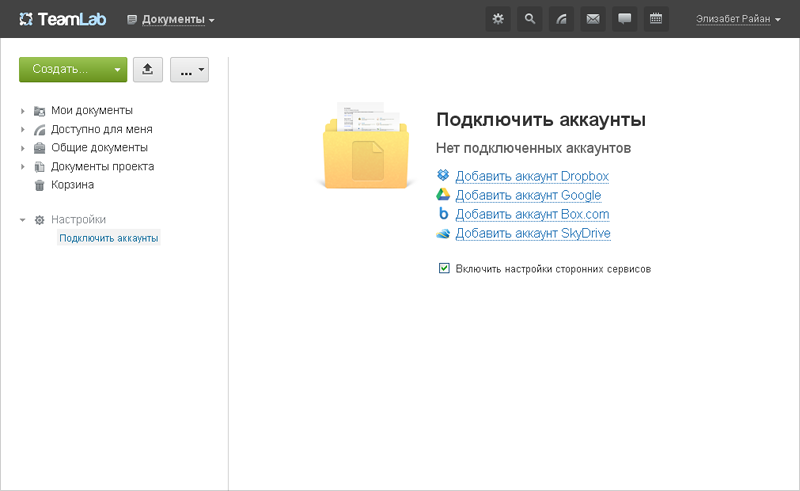Screen dimensions: 800x491
Task: Click Добавить аккаунт SkyDrive link
Action: coord(533,233)
